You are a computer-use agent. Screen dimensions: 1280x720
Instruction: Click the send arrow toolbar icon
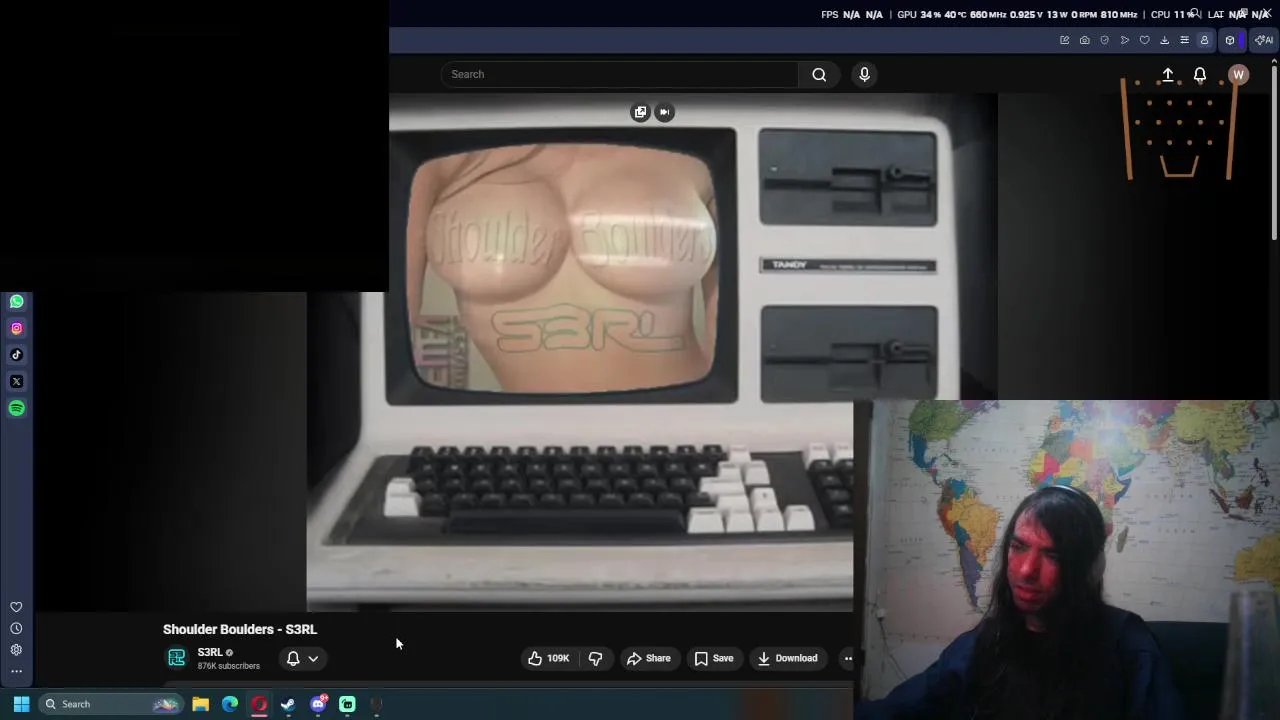coord(1124,40)
